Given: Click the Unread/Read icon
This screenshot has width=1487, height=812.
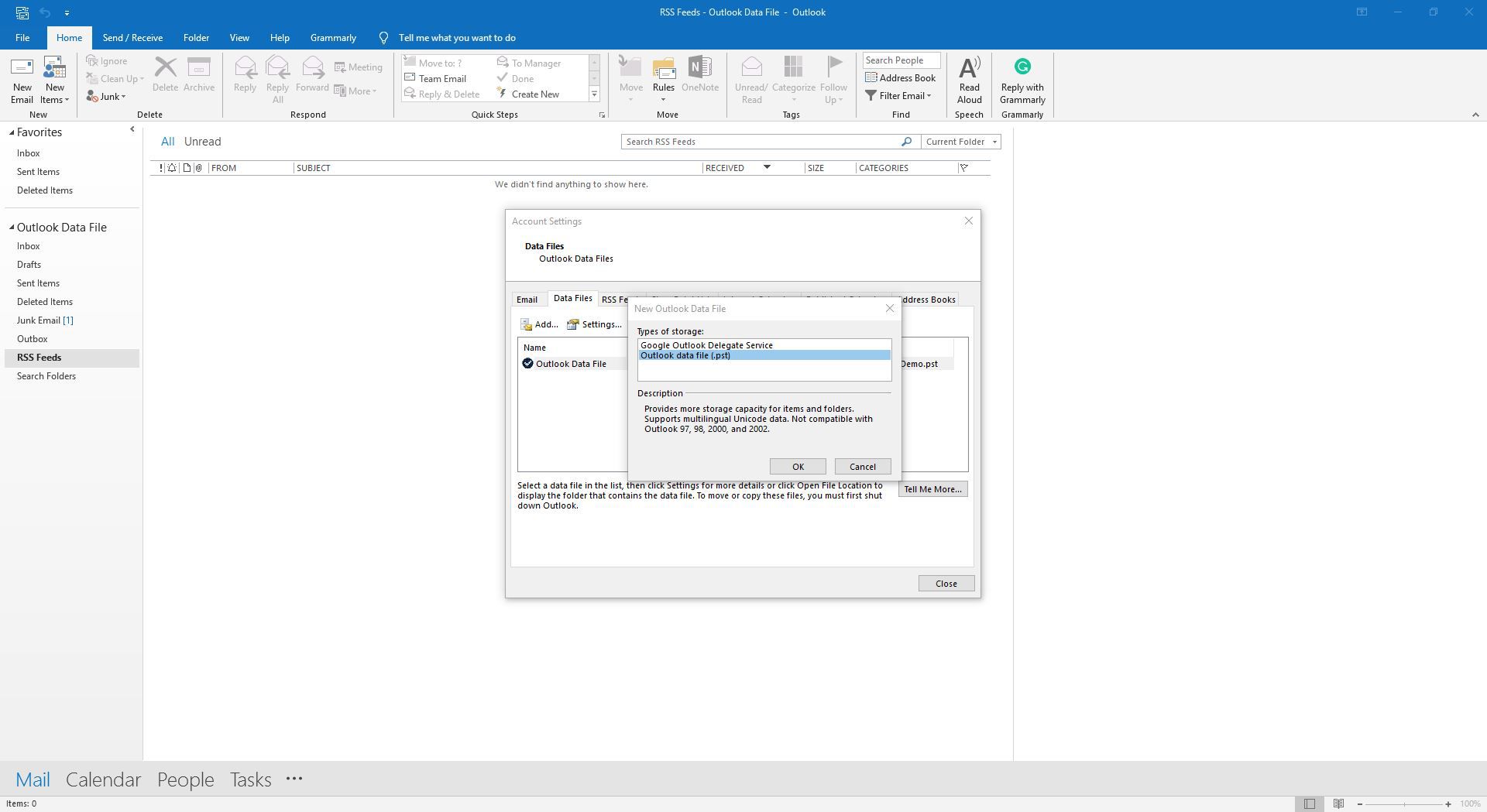Looking at the screenshot, I should 751,81.
